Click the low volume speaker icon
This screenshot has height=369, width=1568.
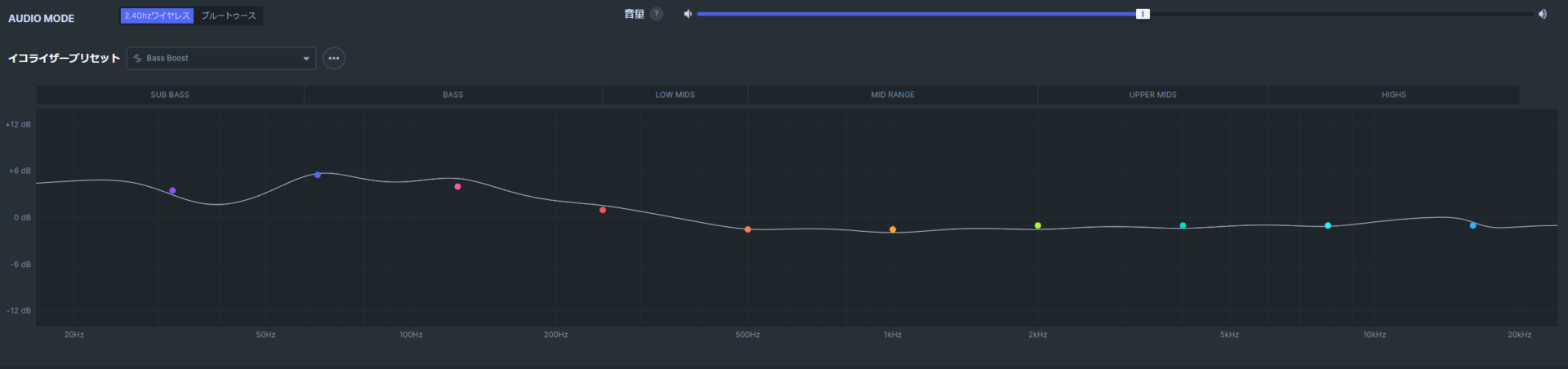(688, 14)
